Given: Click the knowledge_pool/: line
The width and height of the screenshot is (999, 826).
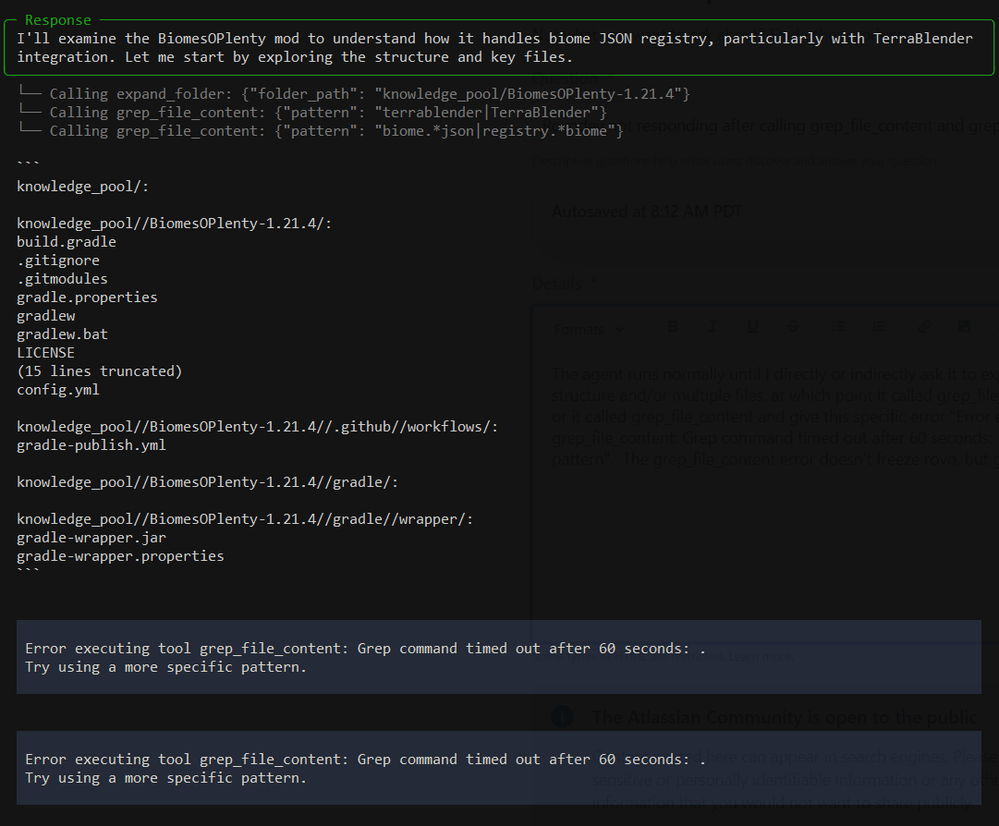Looking at the screenshot, I should click(82, 187).
